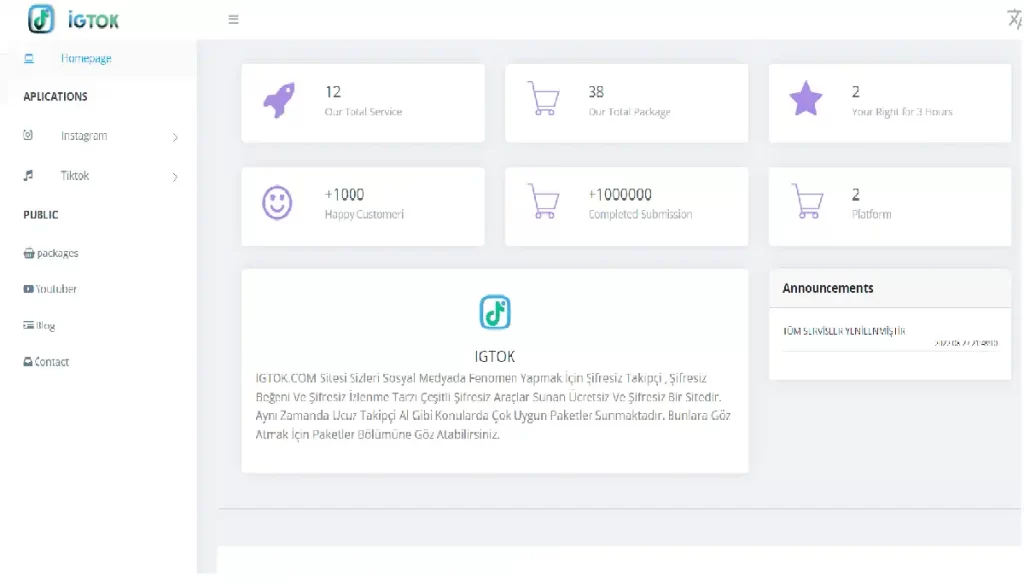Click the 'Our Total Package' label
This screenshot has height=583, width=1024.
pyautogui.click(x=629, y=112)
